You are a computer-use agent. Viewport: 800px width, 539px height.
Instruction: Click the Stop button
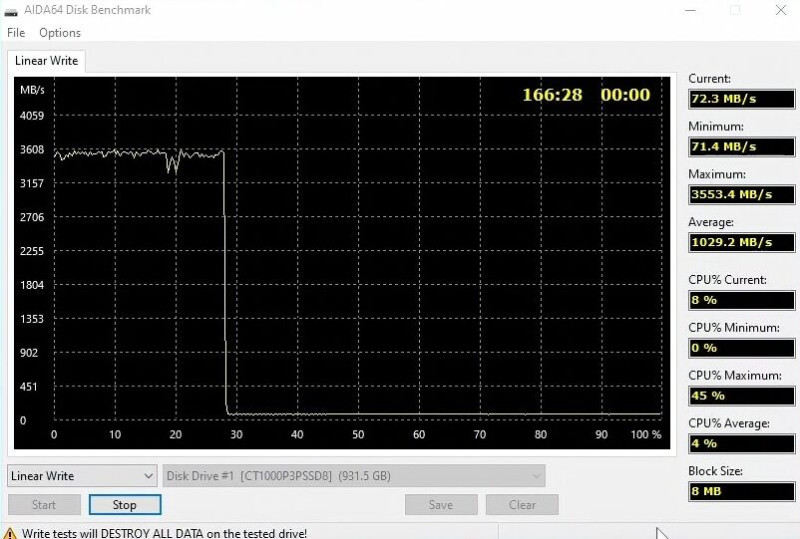coord(125,505)
